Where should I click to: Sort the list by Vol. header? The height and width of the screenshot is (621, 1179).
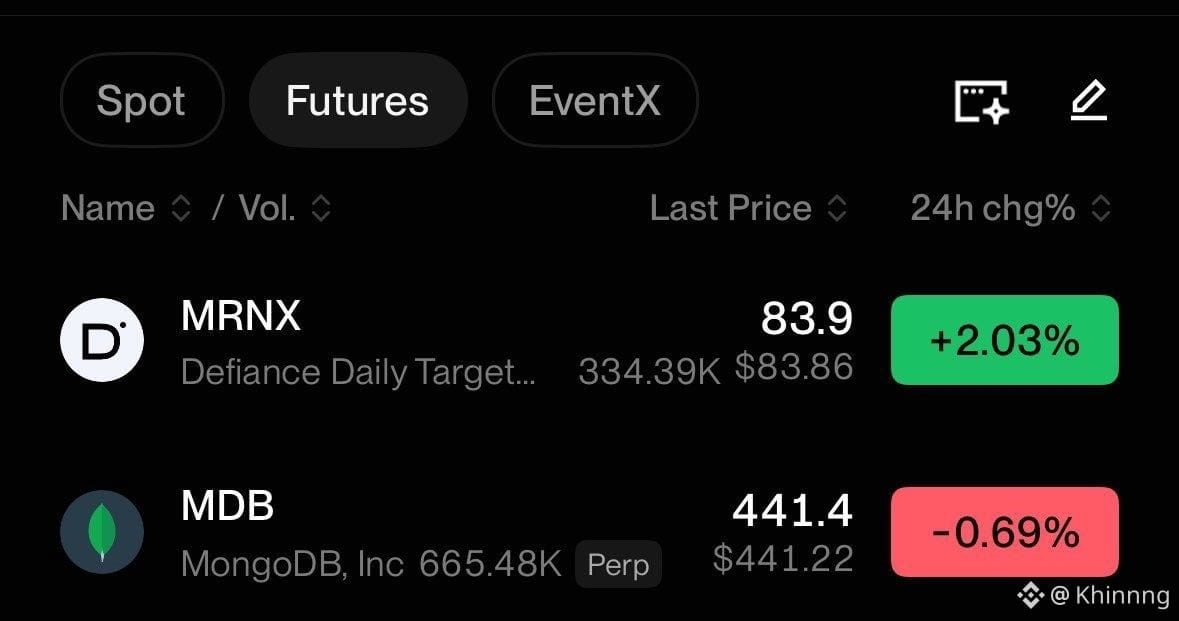click(267, 208)
